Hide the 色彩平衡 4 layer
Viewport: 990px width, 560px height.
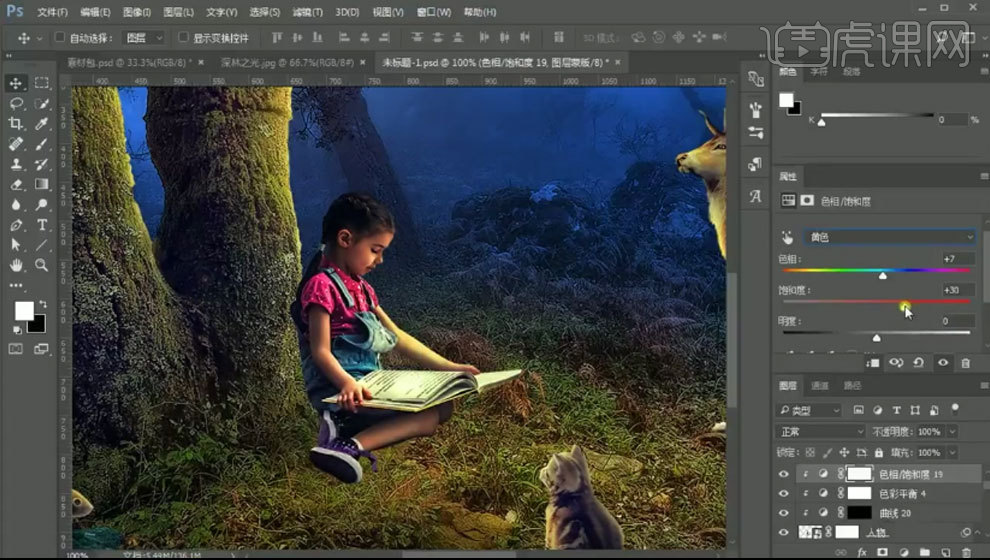[x=784, y=494]
